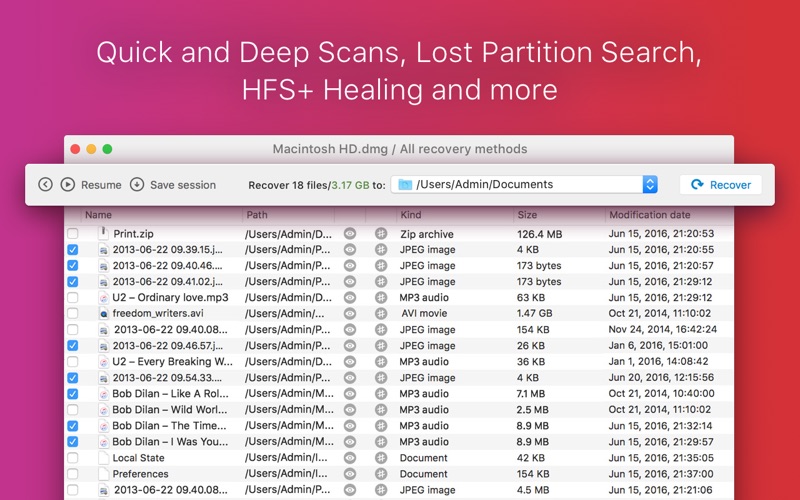Check the Print.zip checkbox
Image resolution: width=800 pixels, height=500 pixels.
point(72,234)
